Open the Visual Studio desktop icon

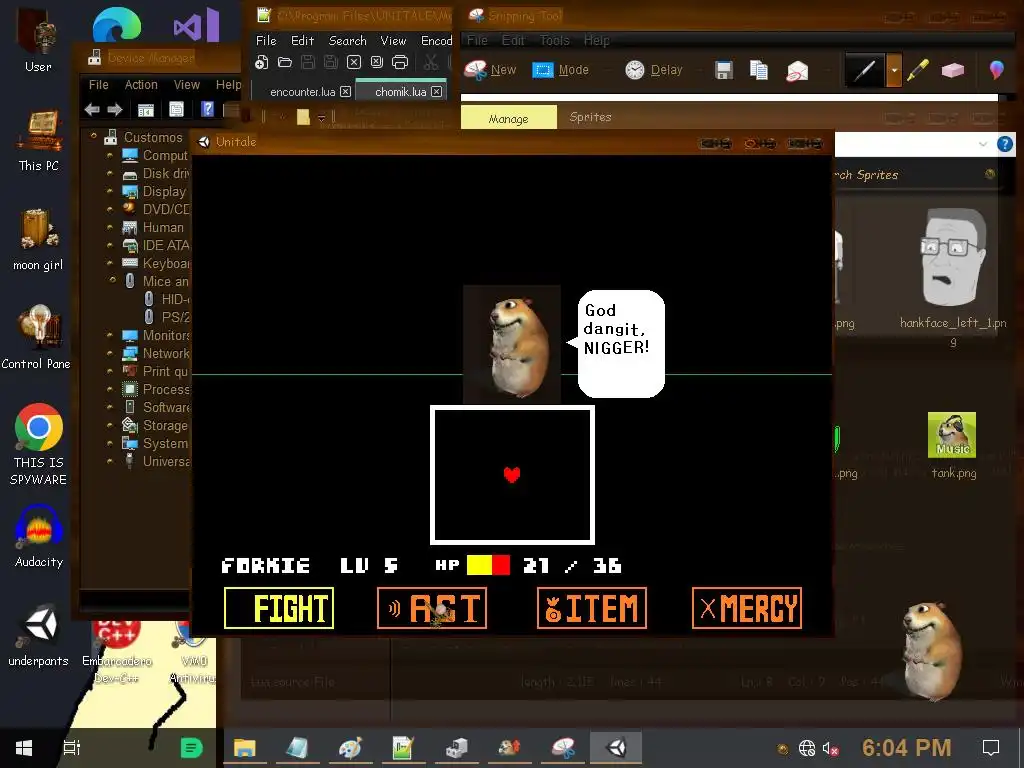click(x=196, y=25)
